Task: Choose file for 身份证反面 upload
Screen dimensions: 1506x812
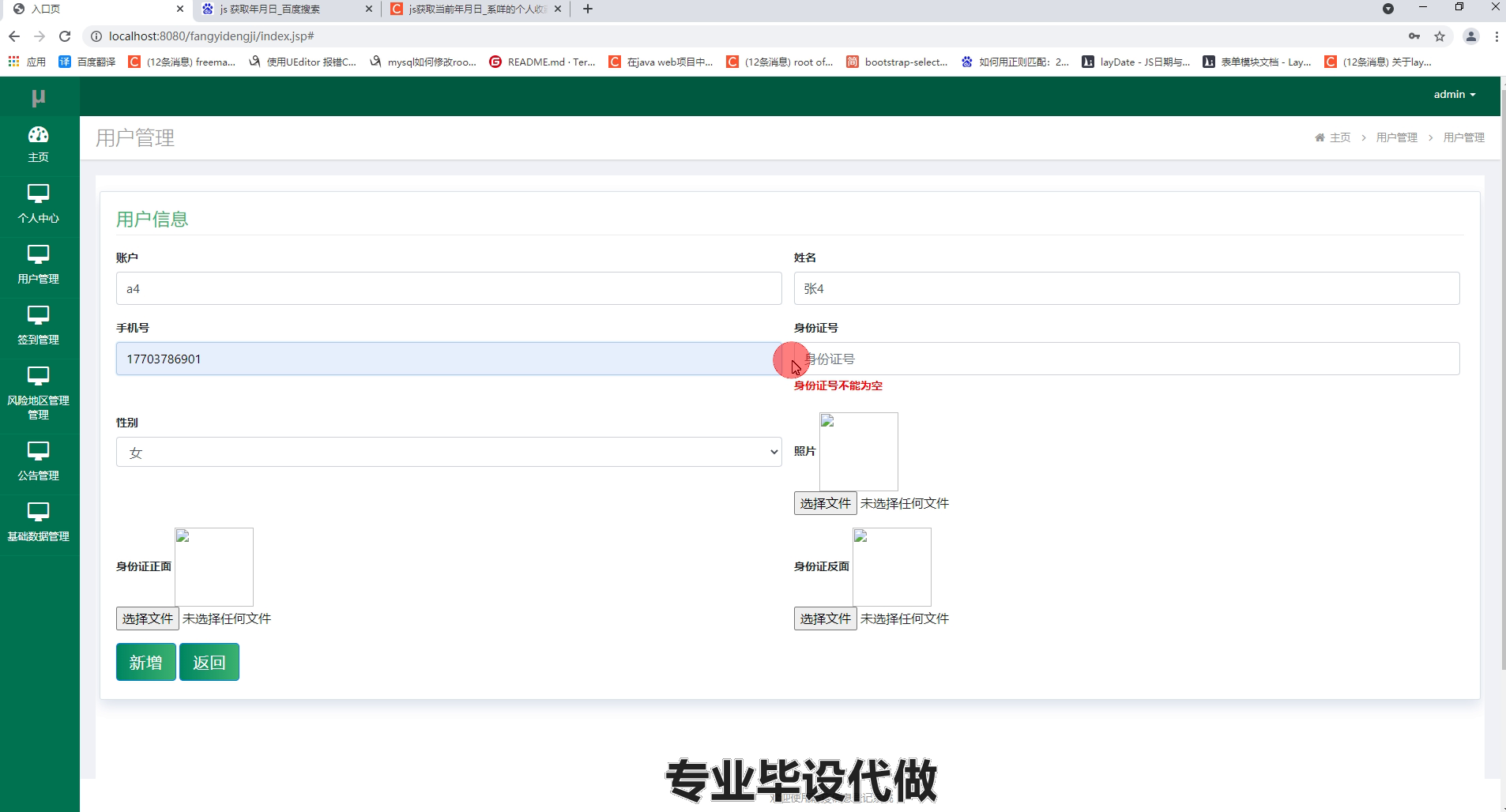Action: pos(825,618)
